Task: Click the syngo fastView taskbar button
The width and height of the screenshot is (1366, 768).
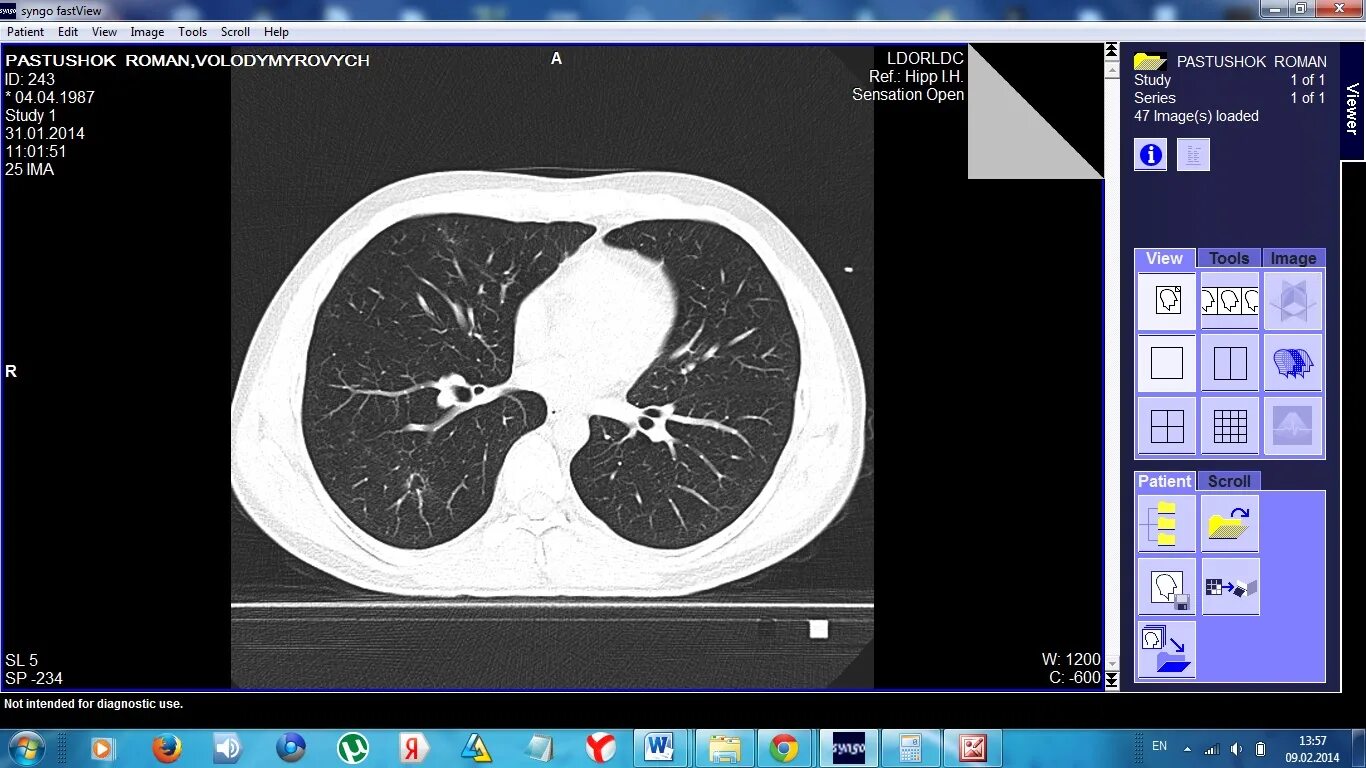Action: [x=848, y=748]
